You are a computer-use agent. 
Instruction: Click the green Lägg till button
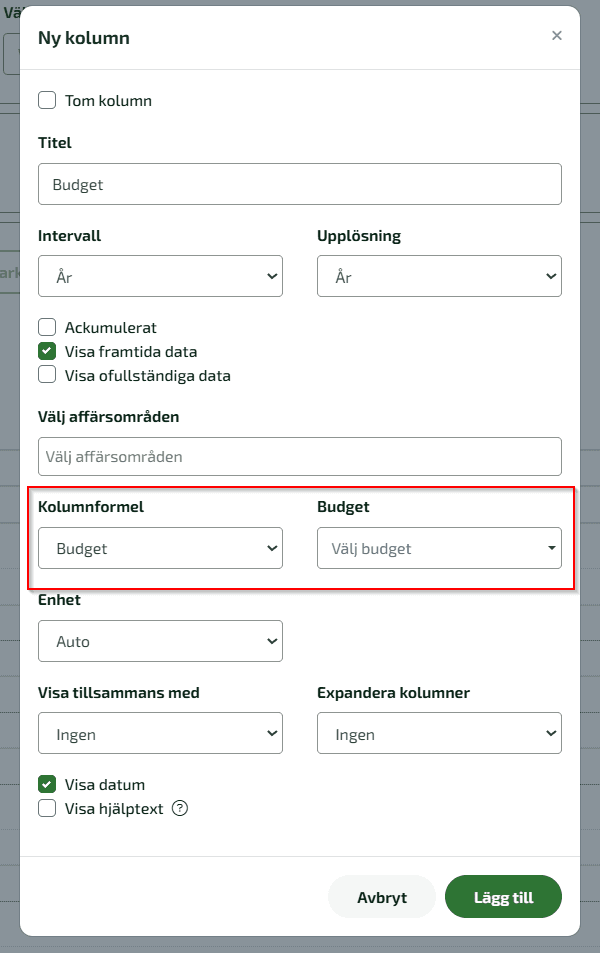(503, 897)
